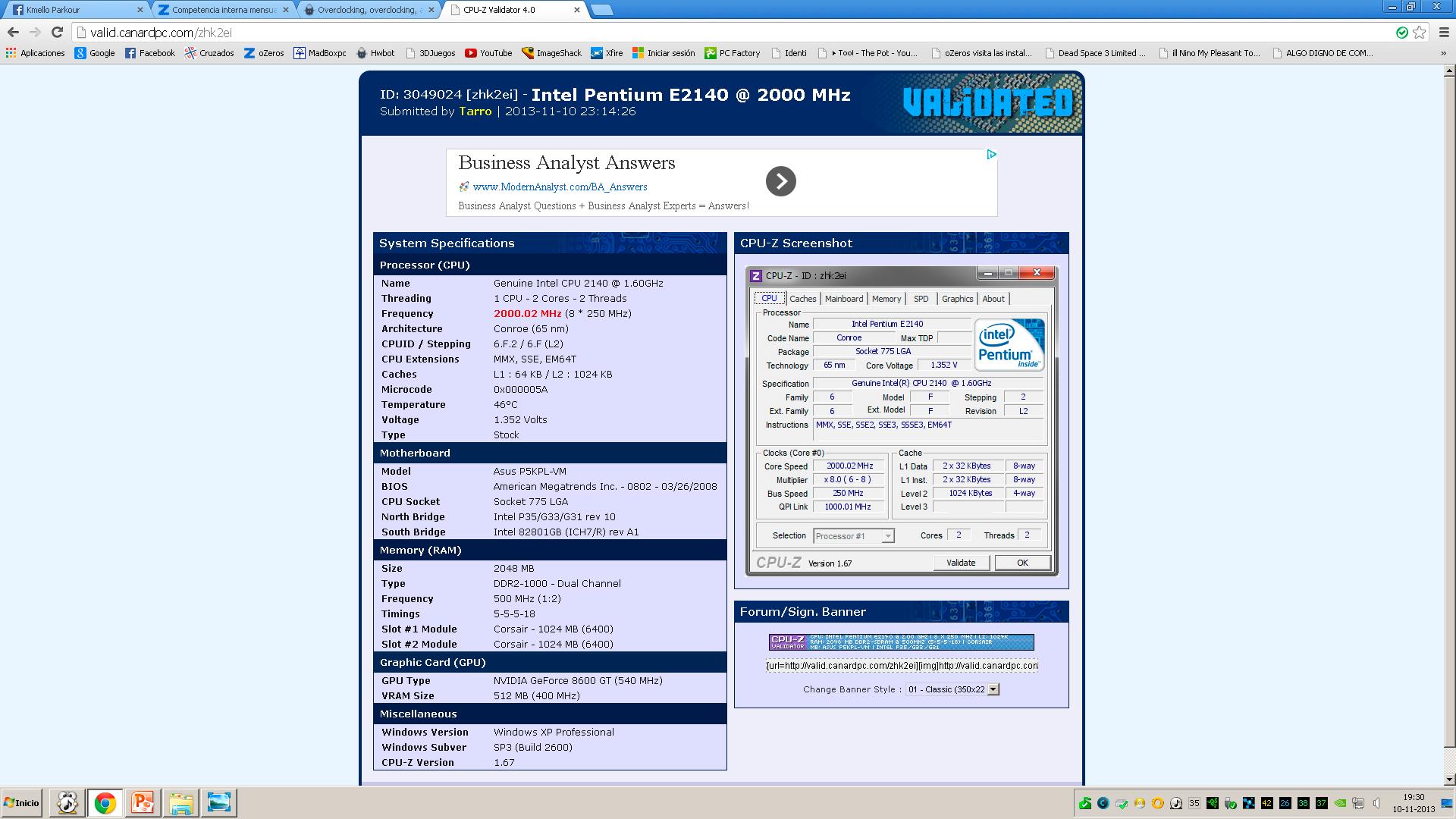The width and height of the screenshot is (1456, 819).
Task: Open the Cruzados bookmark
Action: (209, 53)
